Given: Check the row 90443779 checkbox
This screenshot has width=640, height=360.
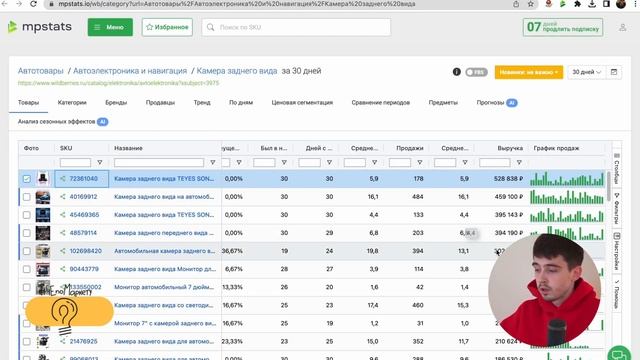Looking at the screenshot, I should click(x=27, y=269).
